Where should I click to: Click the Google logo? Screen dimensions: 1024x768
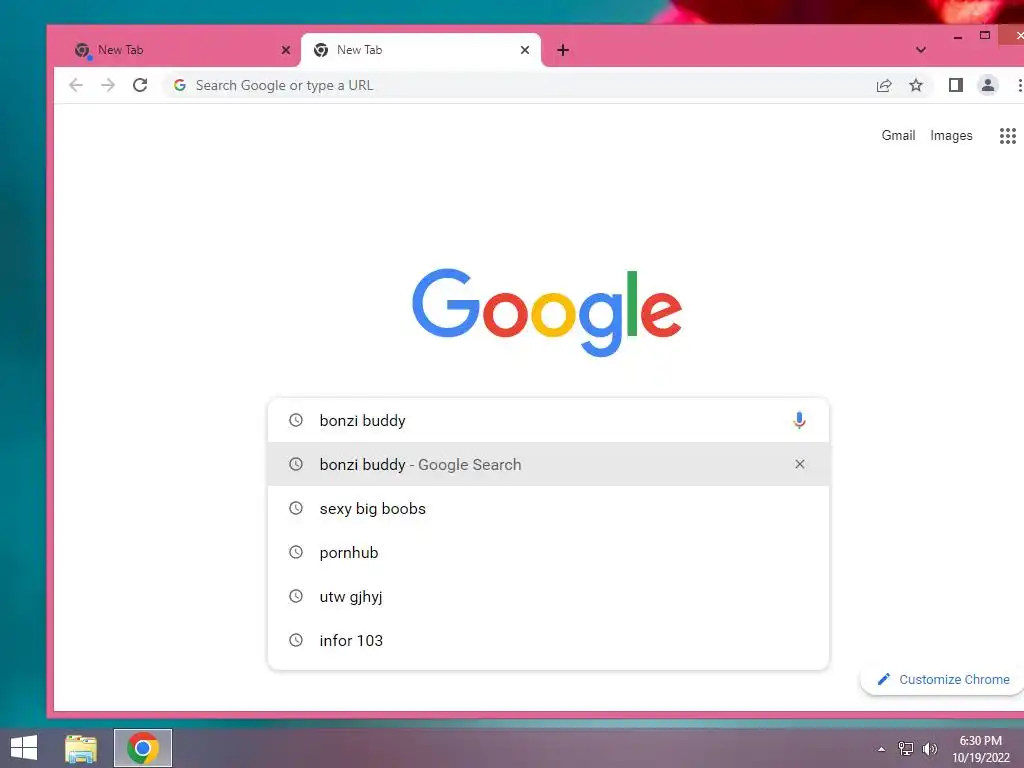[547, 312]
